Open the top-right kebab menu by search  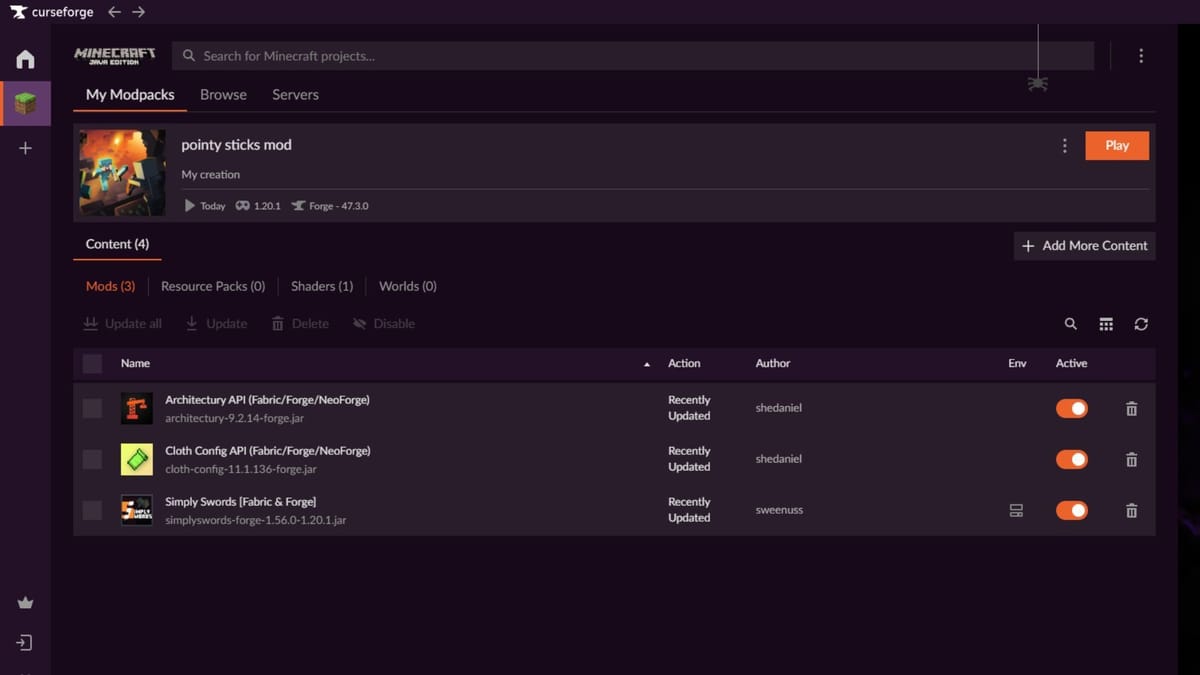1141,56
